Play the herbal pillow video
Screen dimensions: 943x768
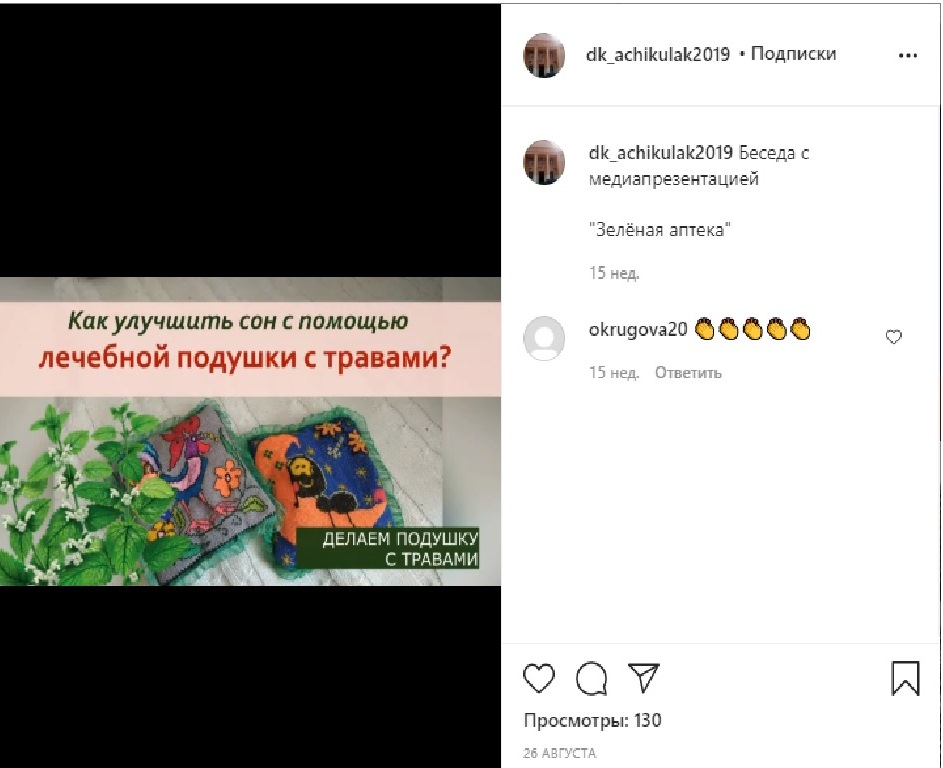(250, 431)
